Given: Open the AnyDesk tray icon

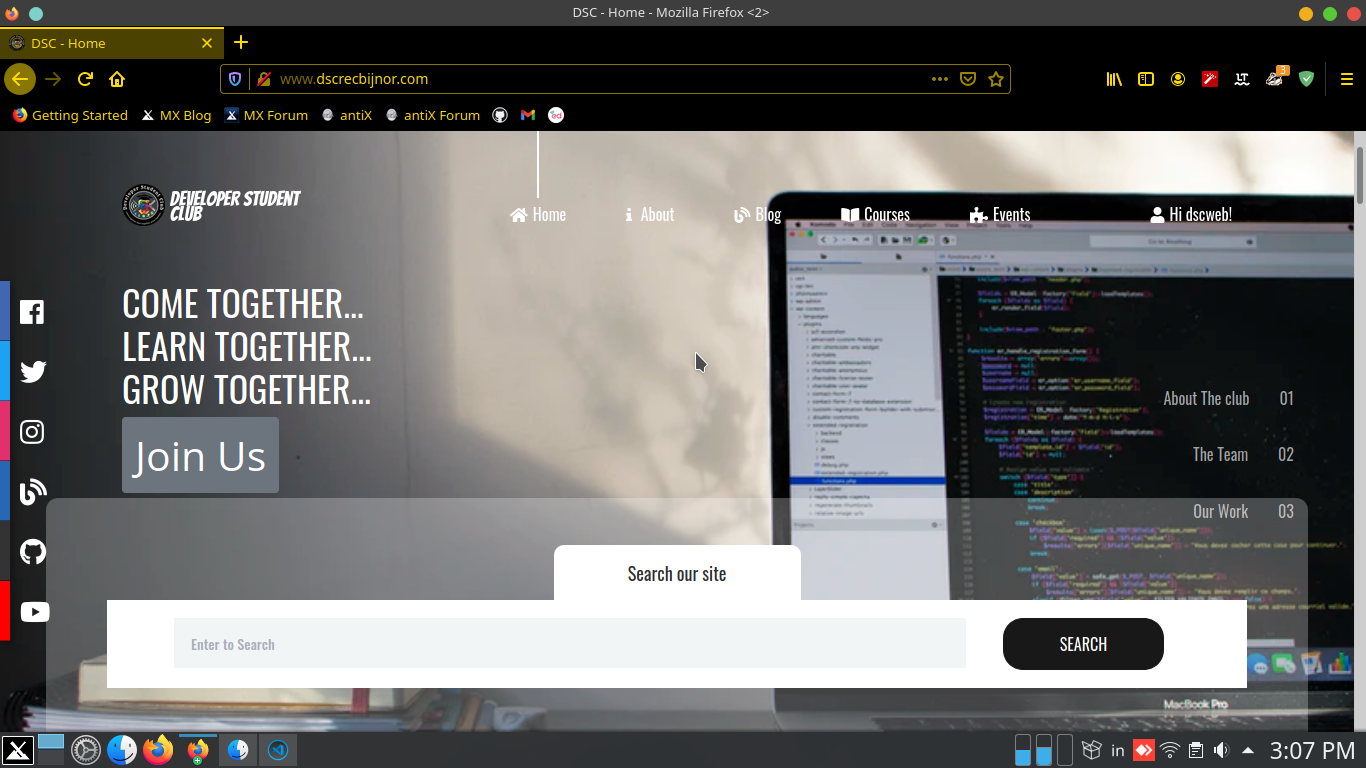Looking at the screenshot, I should tap(1143, 750).
